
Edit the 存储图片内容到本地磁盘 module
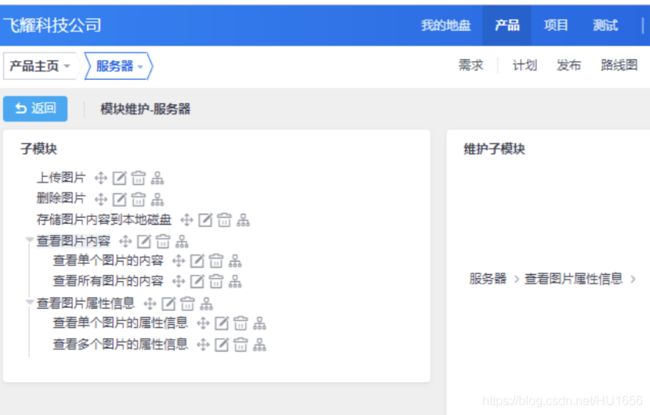point(205,220)
